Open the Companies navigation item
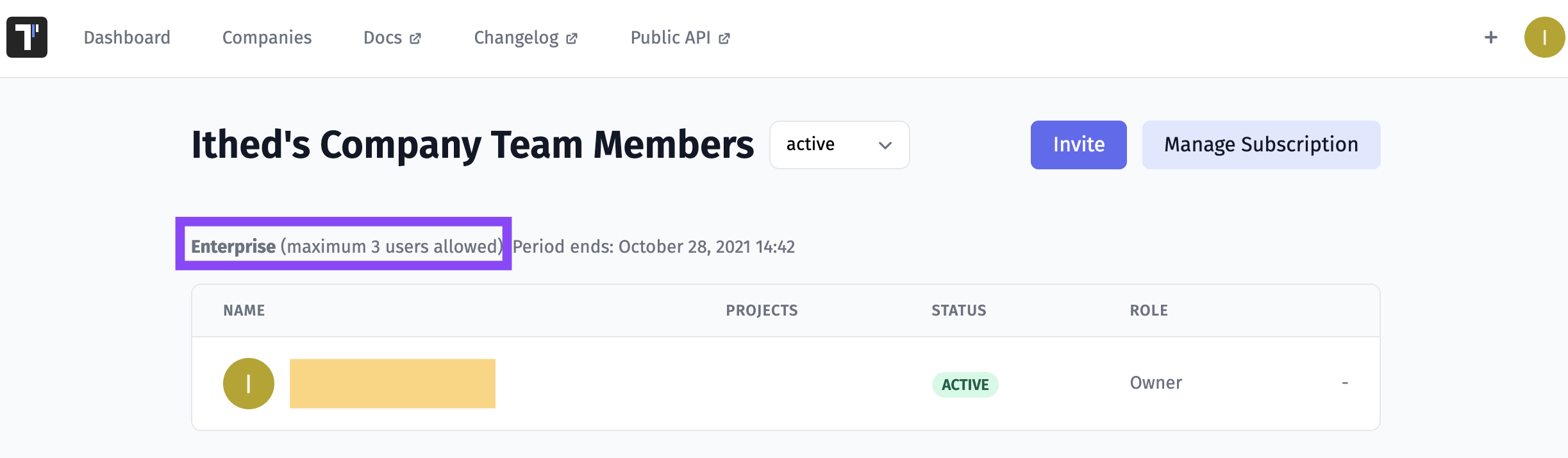The height and width of the screenshot is (458, 1568). pyautogui.click(x=267, y=37)
